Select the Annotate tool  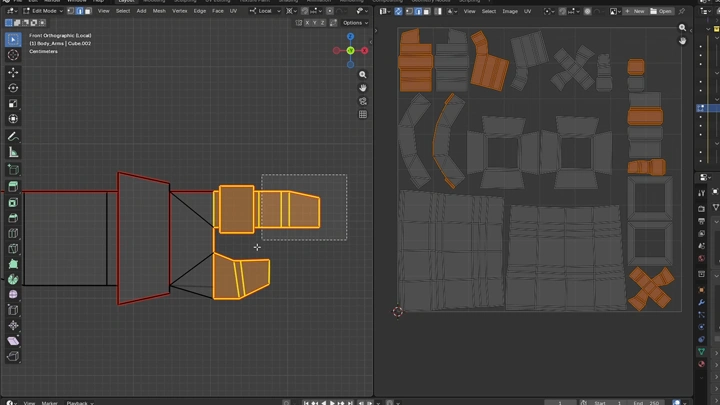click(13, 136)
